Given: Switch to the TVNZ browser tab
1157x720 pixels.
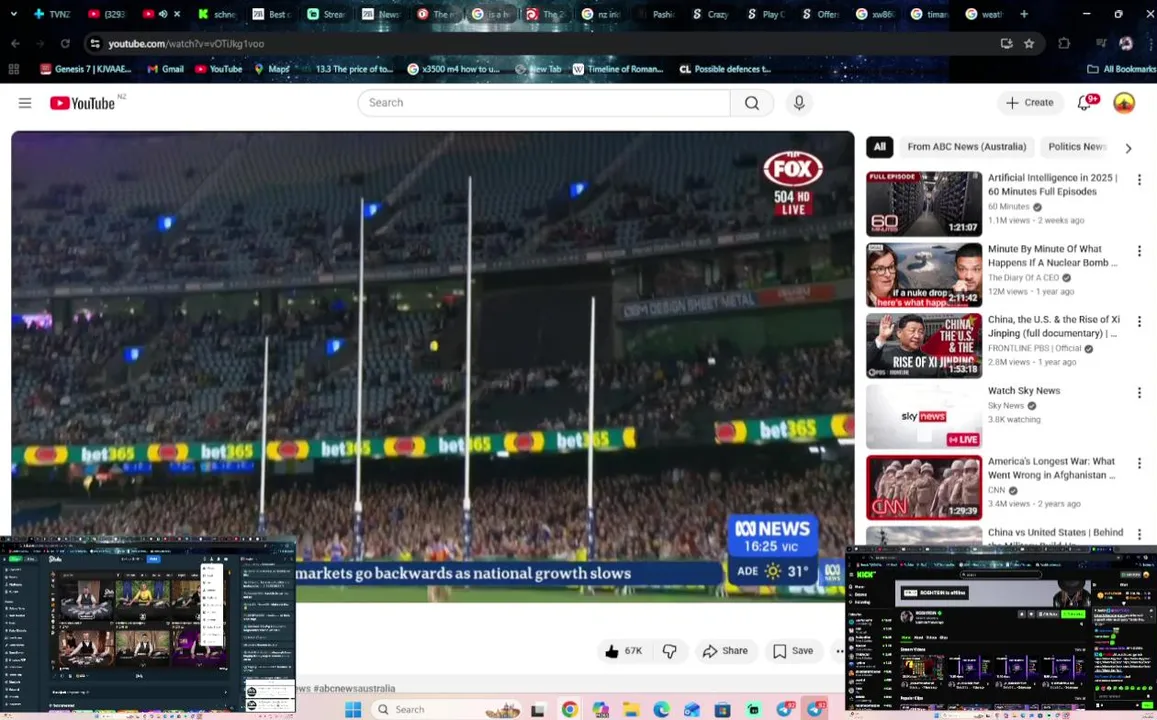Looking at the screenshot, I should pyautogui.click(x=52, y=14).
